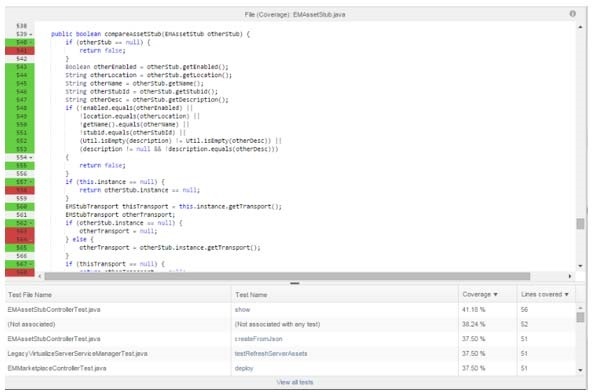
Task: Click tests table scroll down arrow
Action: 580,370
